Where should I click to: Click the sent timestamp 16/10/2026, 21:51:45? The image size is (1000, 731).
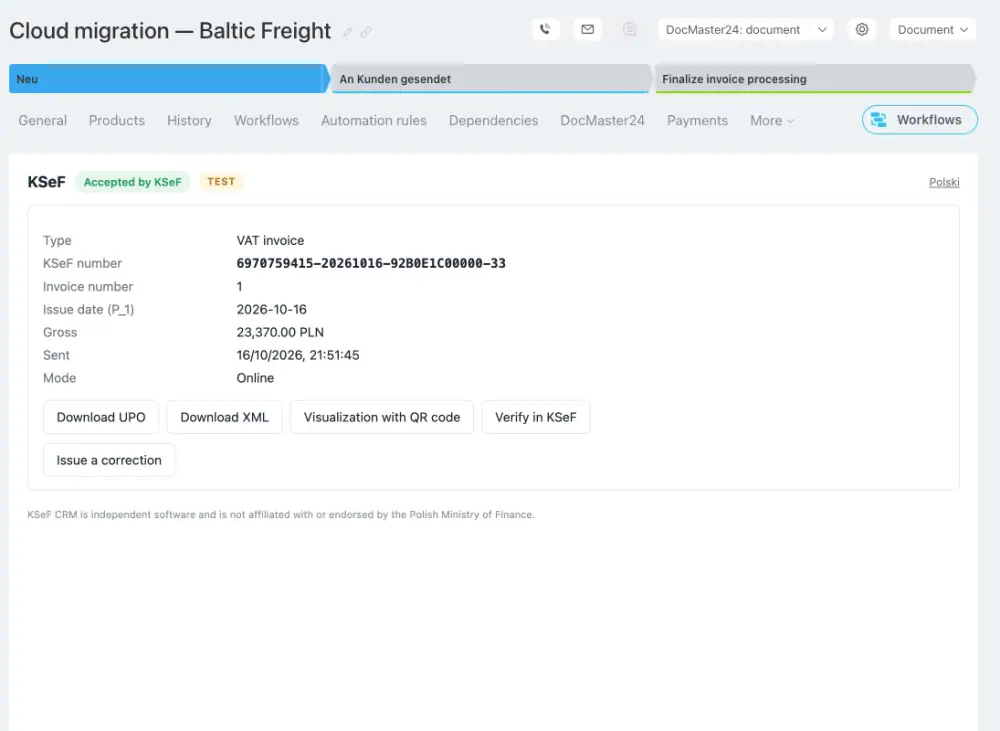(x=298, y=355)
